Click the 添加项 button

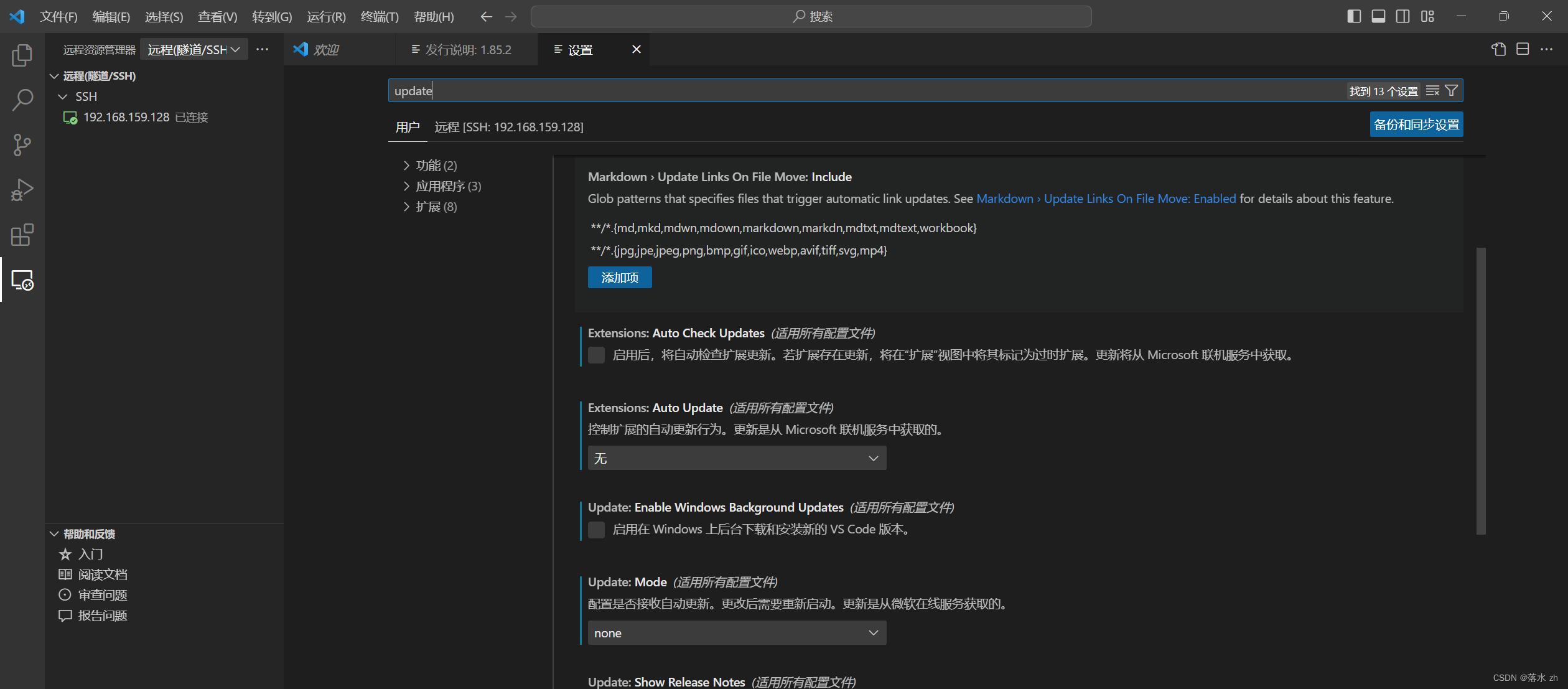[620, 278]
